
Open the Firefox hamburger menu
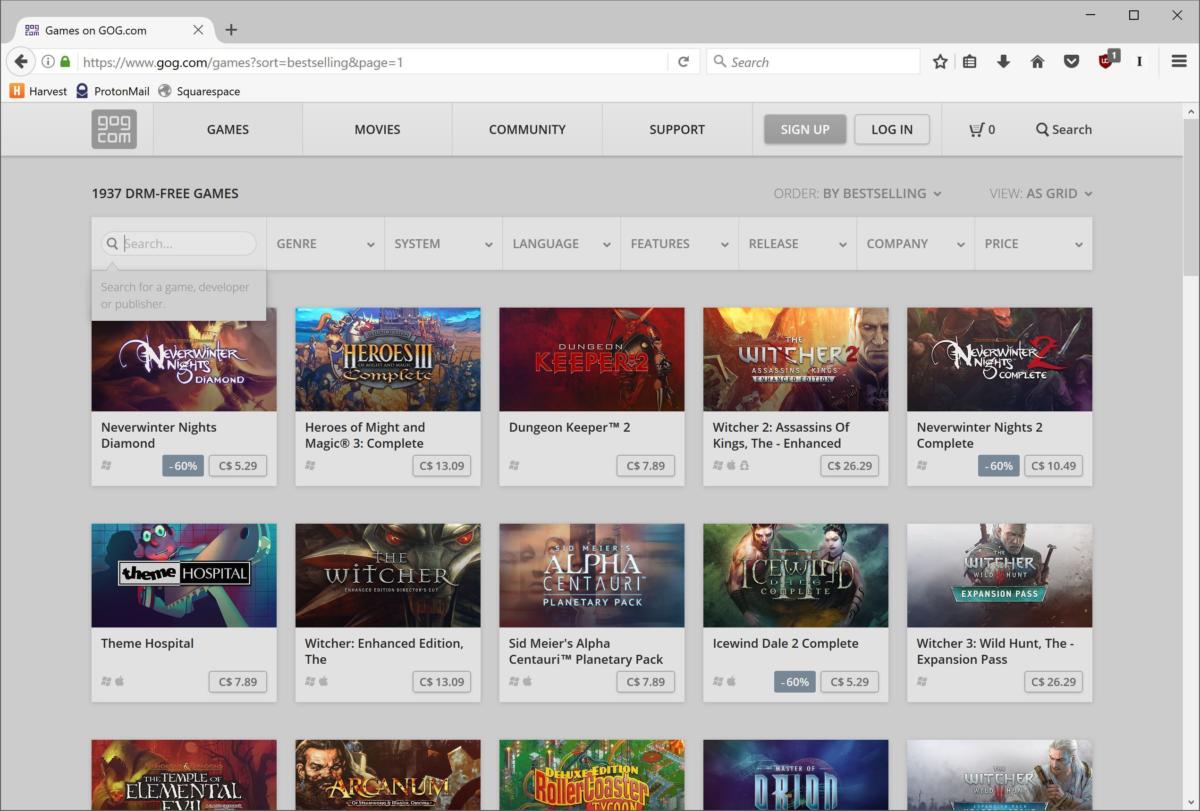coord(1179,62)
